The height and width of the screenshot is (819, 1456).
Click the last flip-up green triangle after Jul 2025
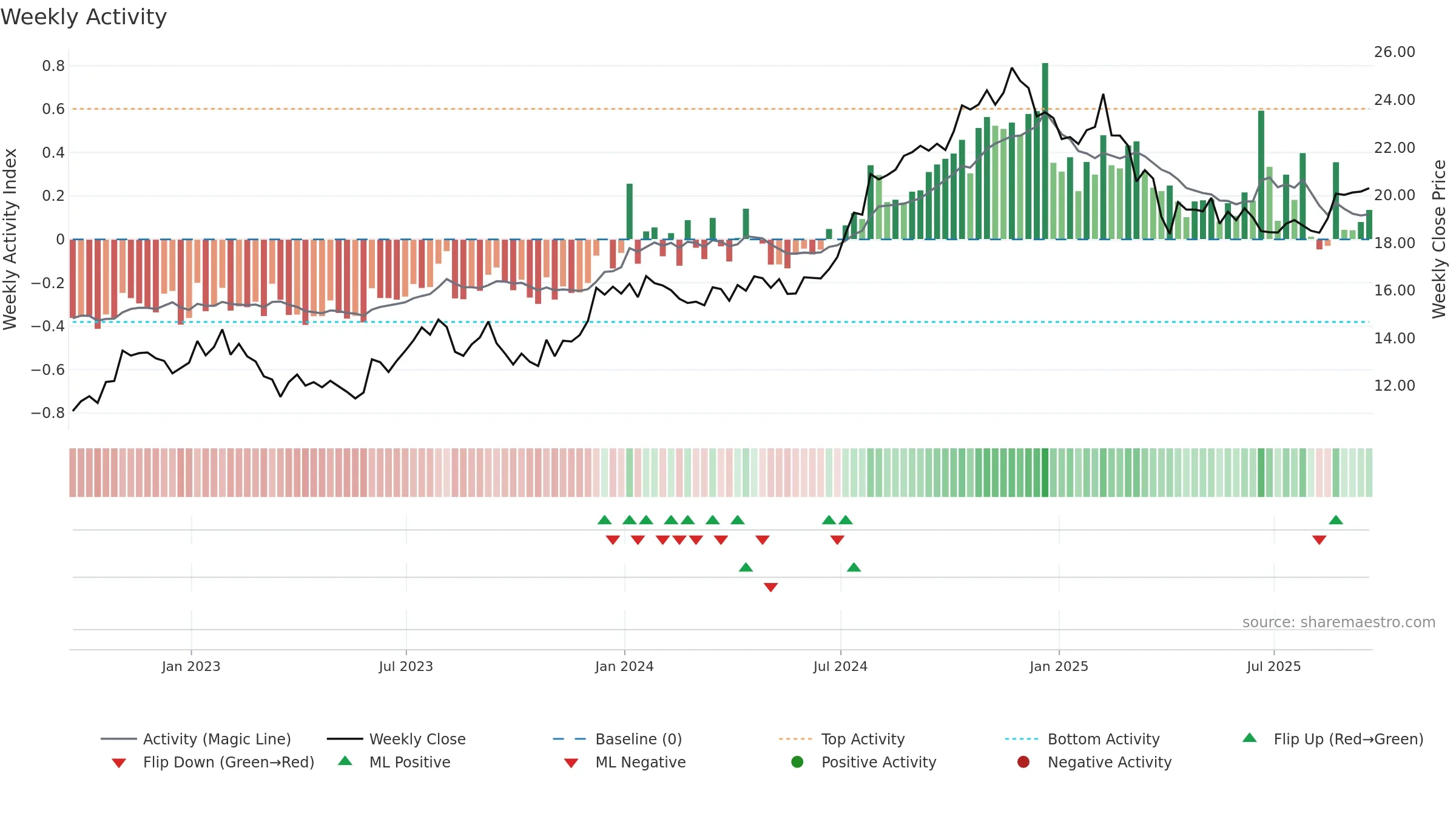click(x=1336, y=520)
